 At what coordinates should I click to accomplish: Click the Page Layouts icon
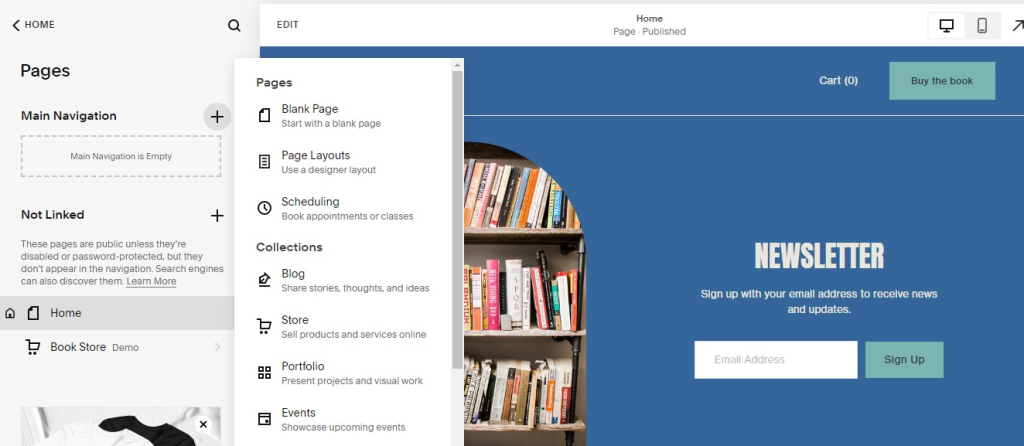pos(264,162)
